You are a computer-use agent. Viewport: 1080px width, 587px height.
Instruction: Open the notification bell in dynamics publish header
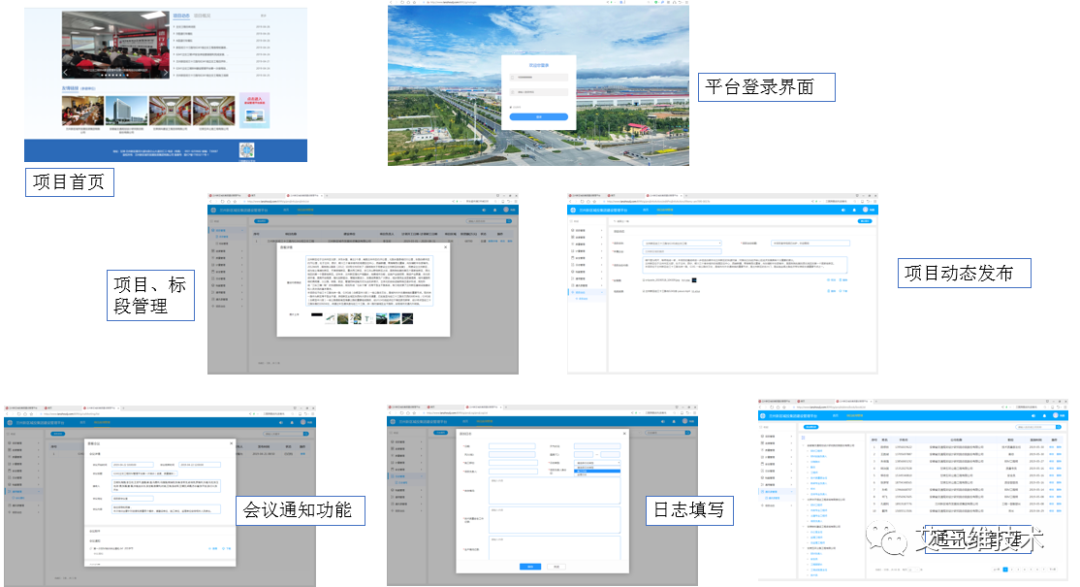[x=854, y=209]
